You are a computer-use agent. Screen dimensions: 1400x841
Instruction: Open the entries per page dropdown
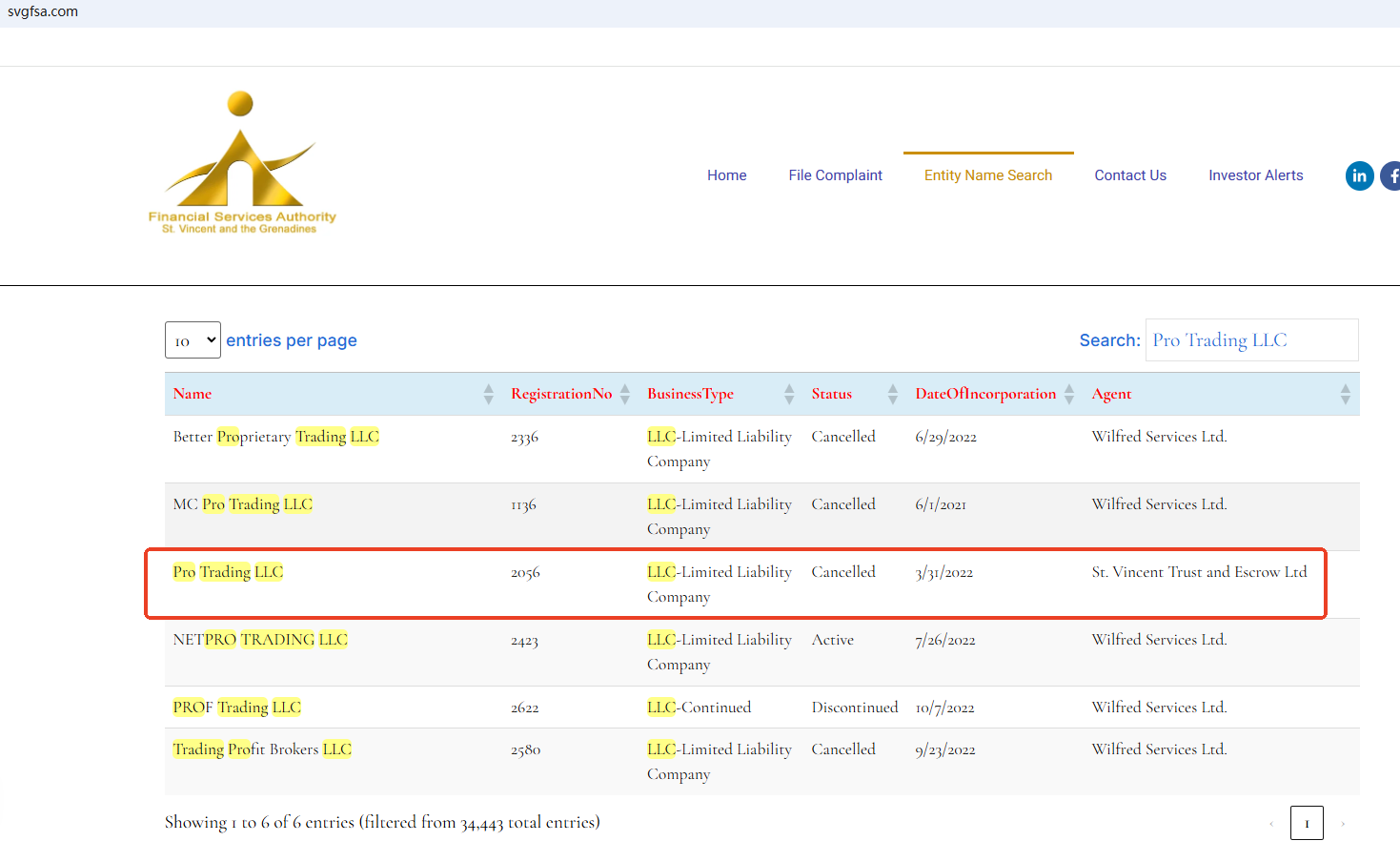[x=193, y=340]
